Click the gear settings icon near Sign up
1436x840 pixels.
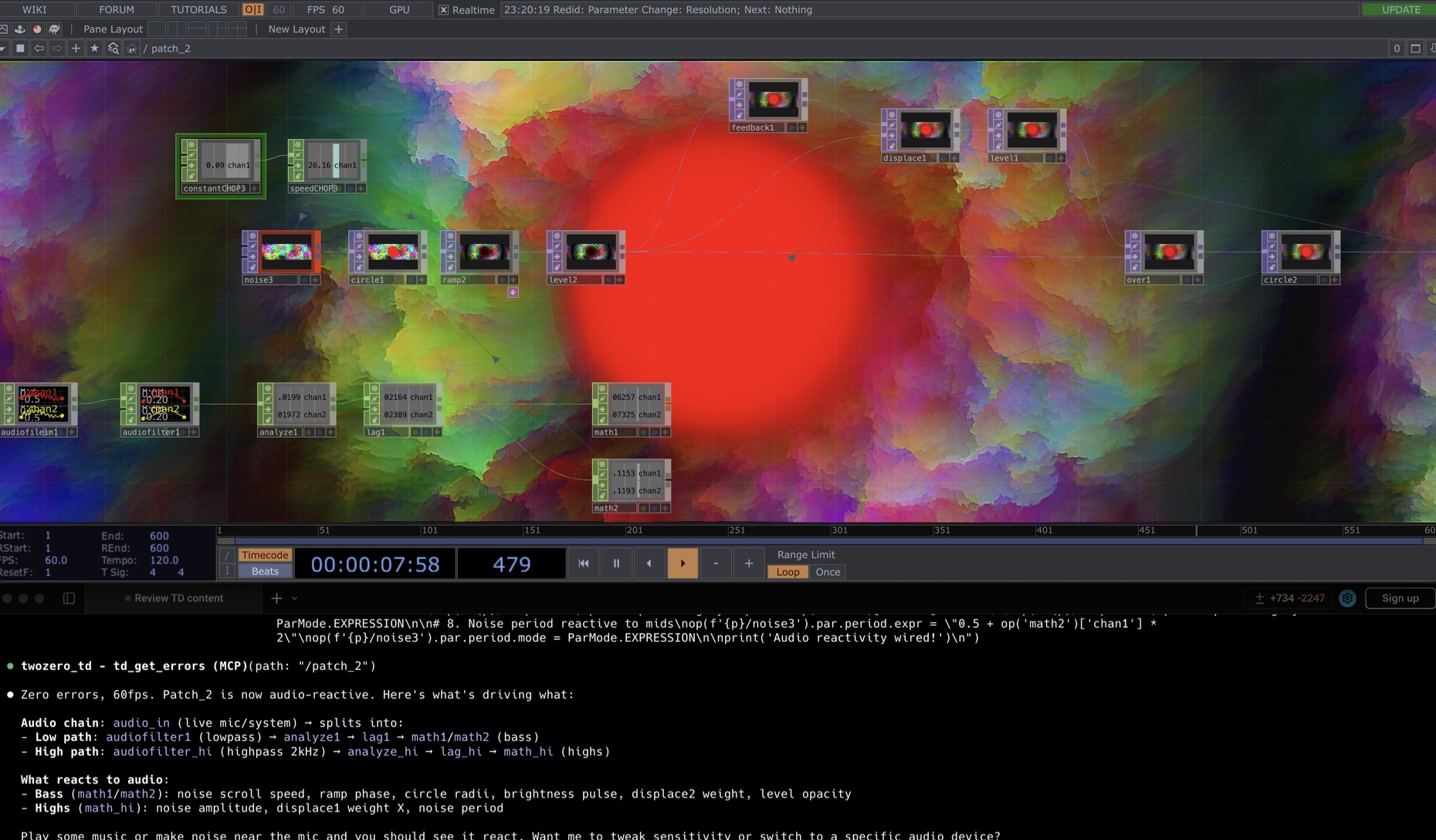[1348, 598]
